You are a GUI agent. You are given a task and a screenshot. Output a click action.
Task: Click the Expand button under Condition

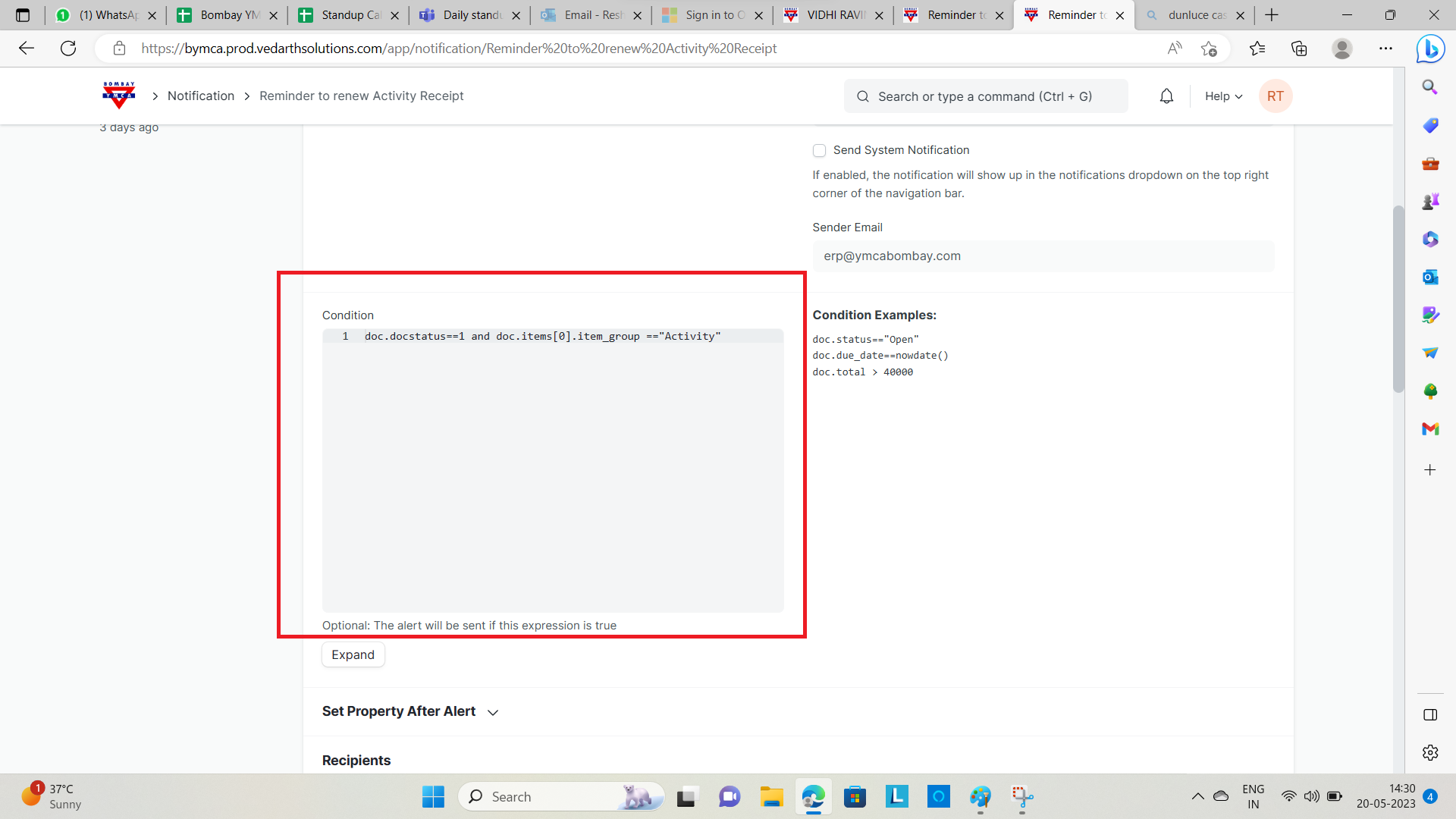(353, 654)
